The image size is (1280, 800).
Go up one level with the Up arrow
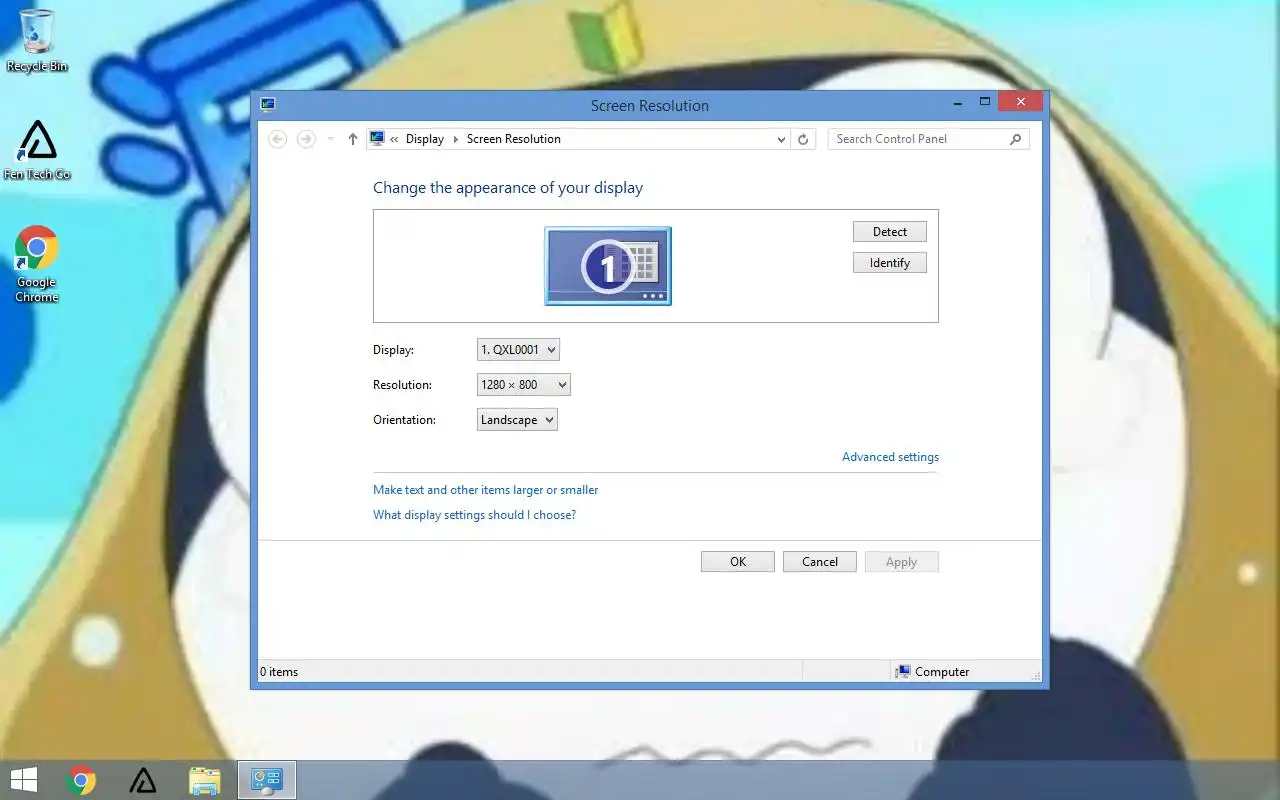[352, 139]
